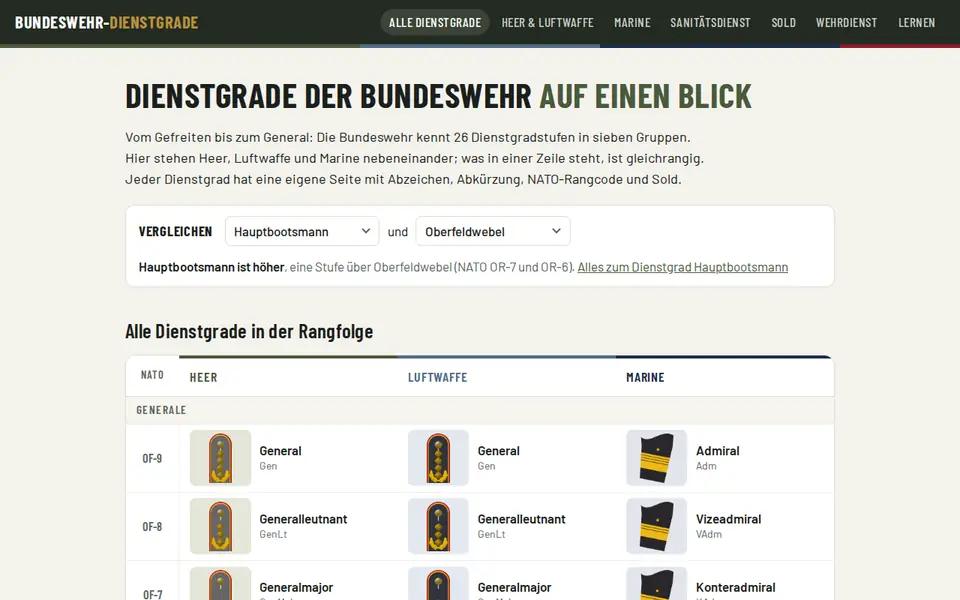Click the main page headline
Screen dimensions: 960x600
[x=438, y=96]
